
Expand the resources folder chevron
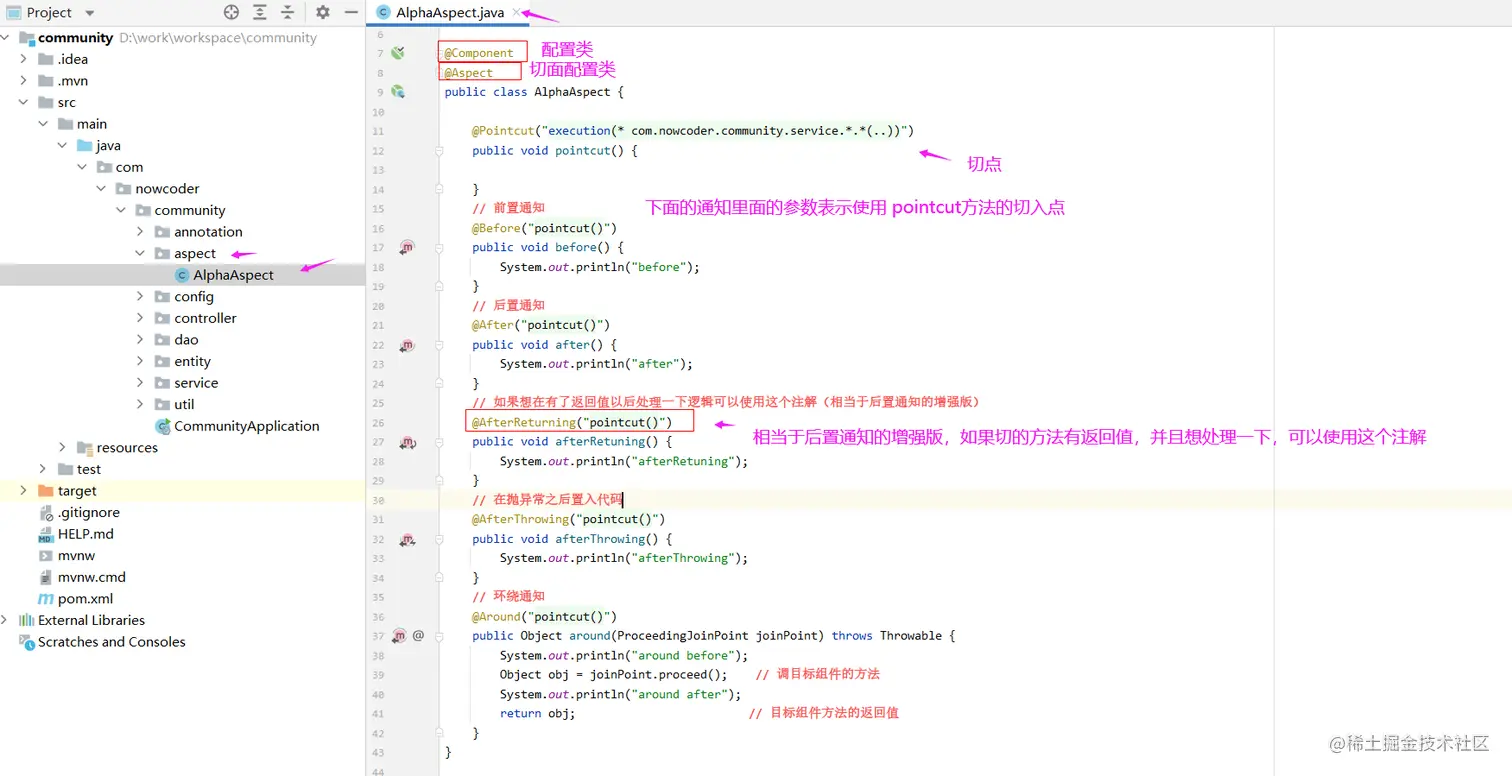pyautogui.click(x=62, y=448)
